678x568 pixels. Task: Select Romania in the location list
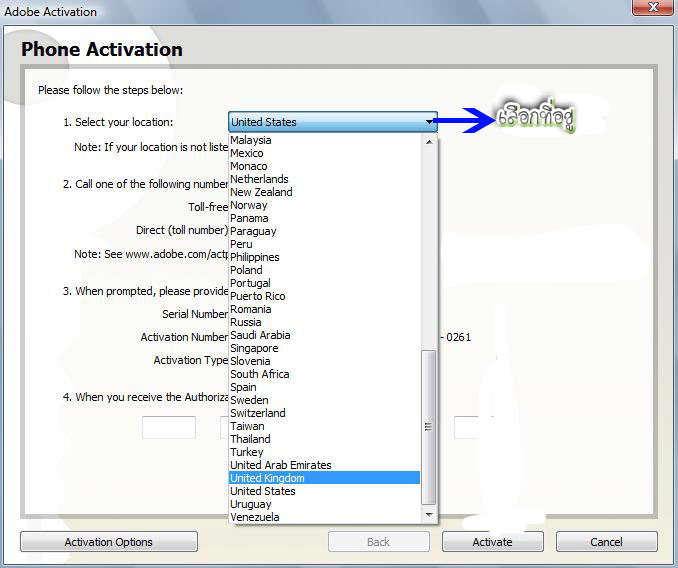[325, 309]
